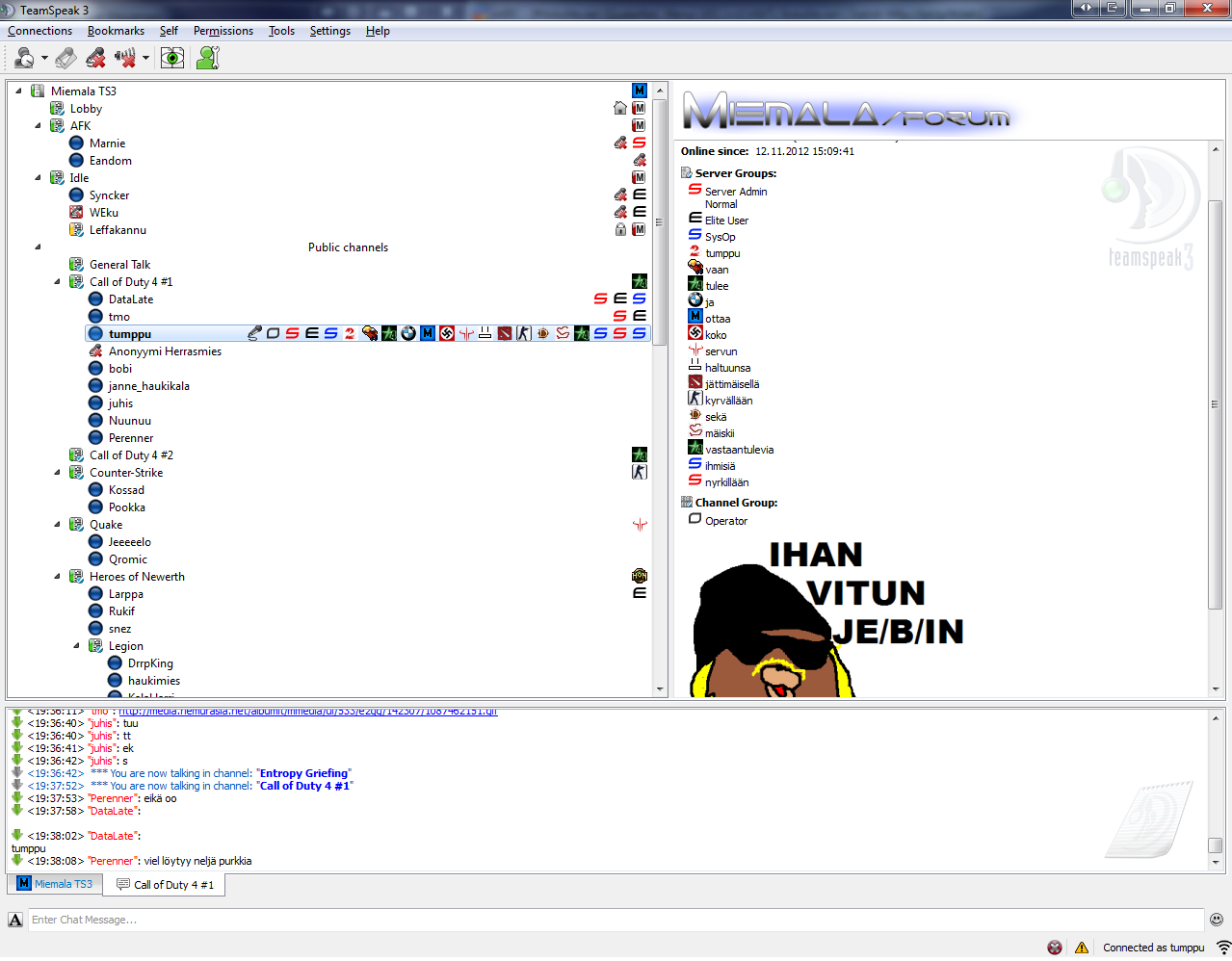The image size is (1232, 961).
Task: Click the green icon on Call of Duty 4 #2 row
Action: (640, 455)
